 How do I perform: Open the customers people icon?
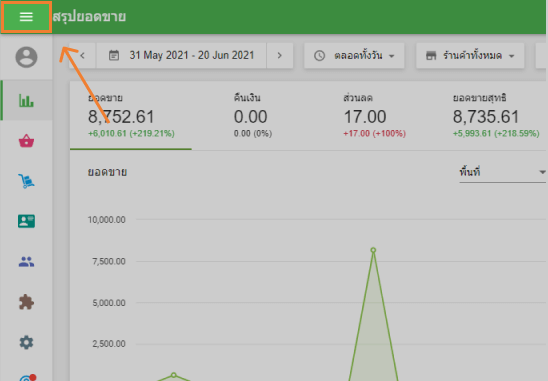click(x=26, y=261)
